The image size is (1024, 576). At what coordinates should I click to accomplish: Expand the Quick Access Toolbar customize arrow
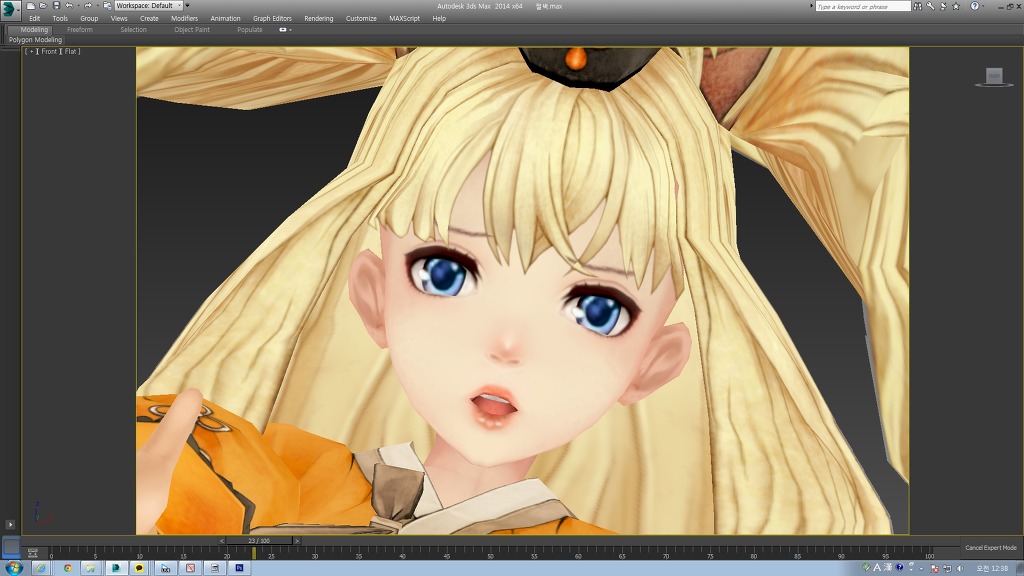point(187,6)
